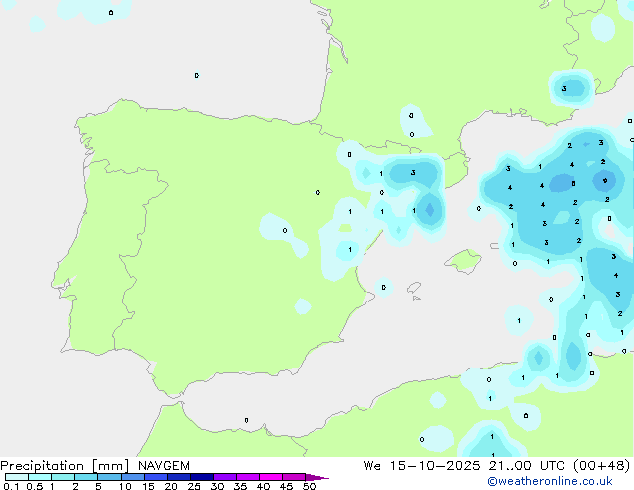Click the legend scale label '20'
This screenshot has width=634, height=490.
[x=171, y=486]
